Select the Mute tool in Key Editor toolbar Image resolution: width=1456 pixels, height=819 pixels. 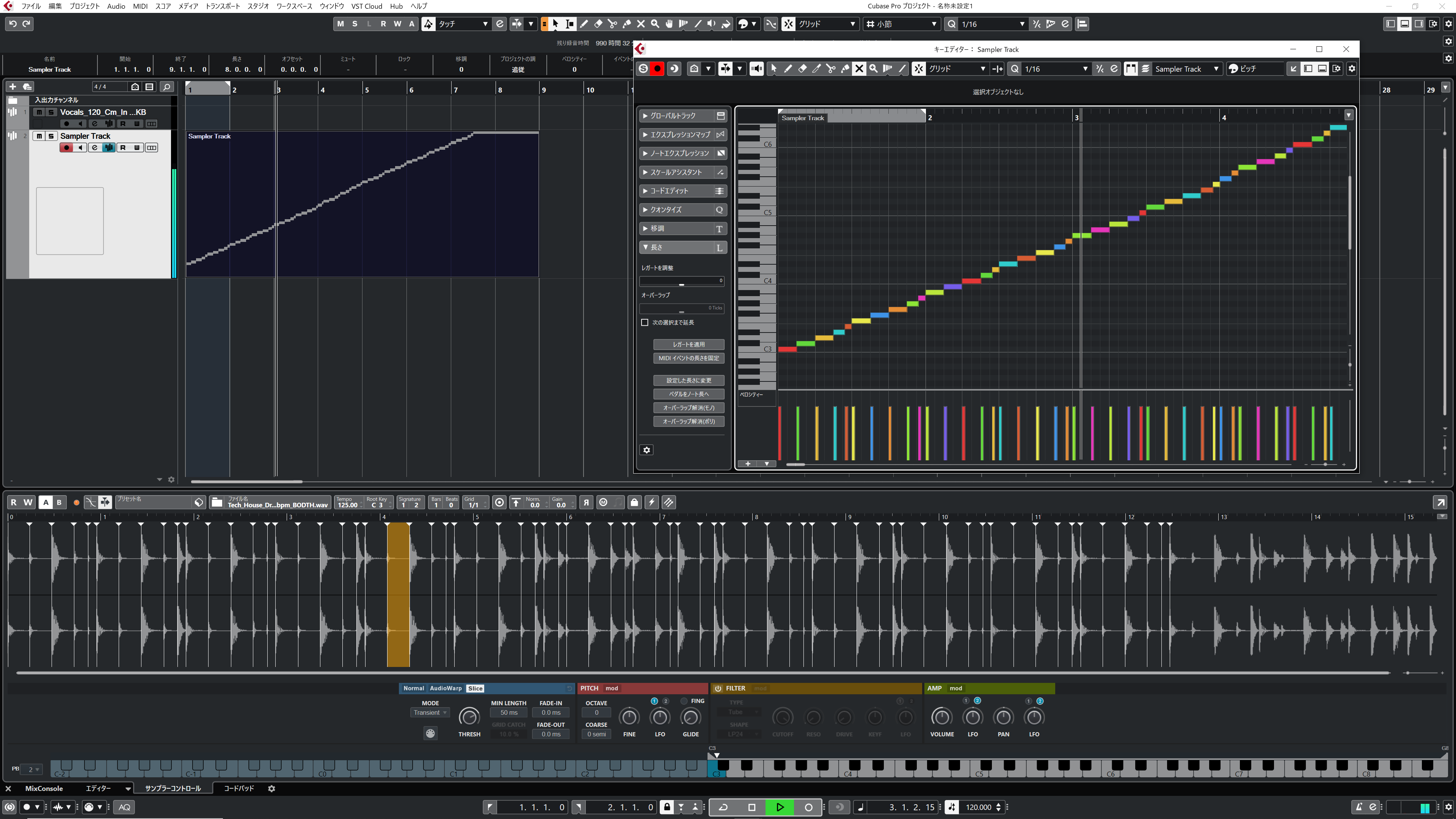(859, 68)
